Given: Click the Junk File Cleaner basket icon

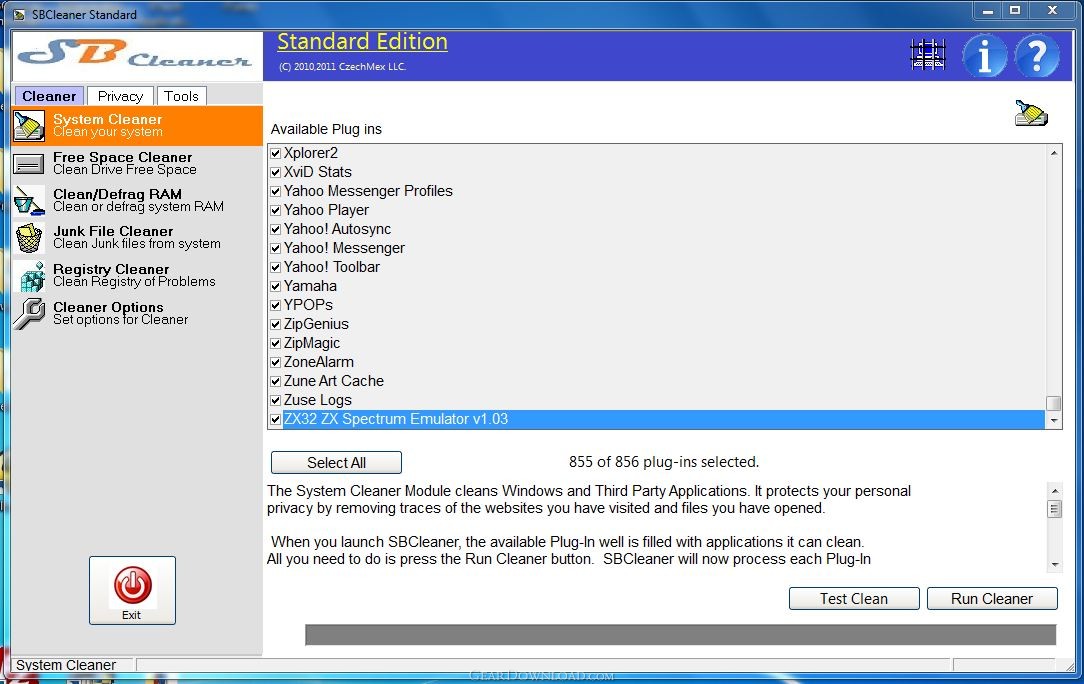Looking at the screenshot, I should (x=29, y=238).
